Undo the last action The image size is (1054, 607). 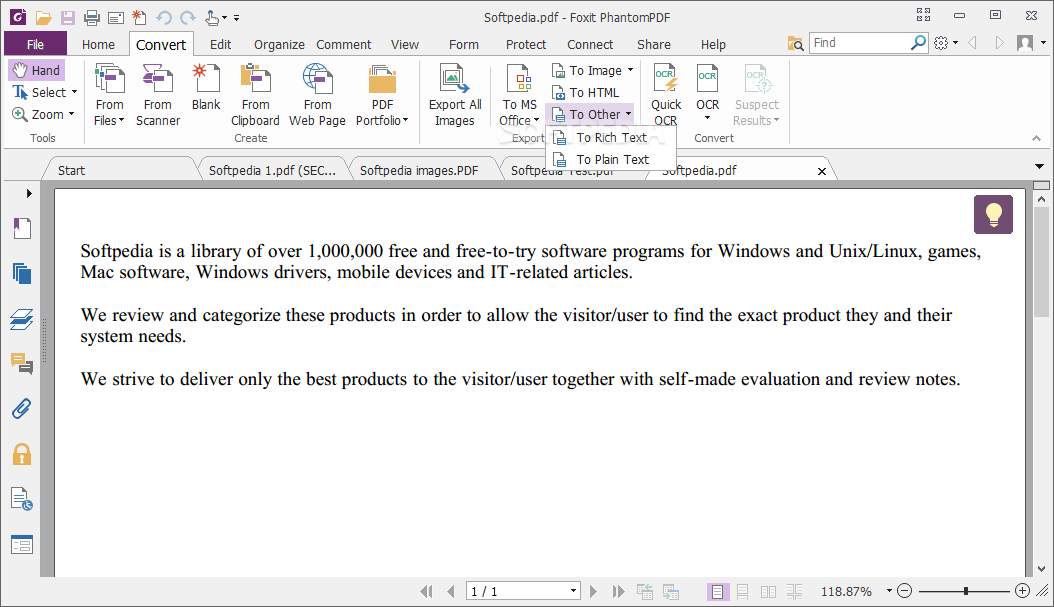pyautogui.click(x=164, y=17)
